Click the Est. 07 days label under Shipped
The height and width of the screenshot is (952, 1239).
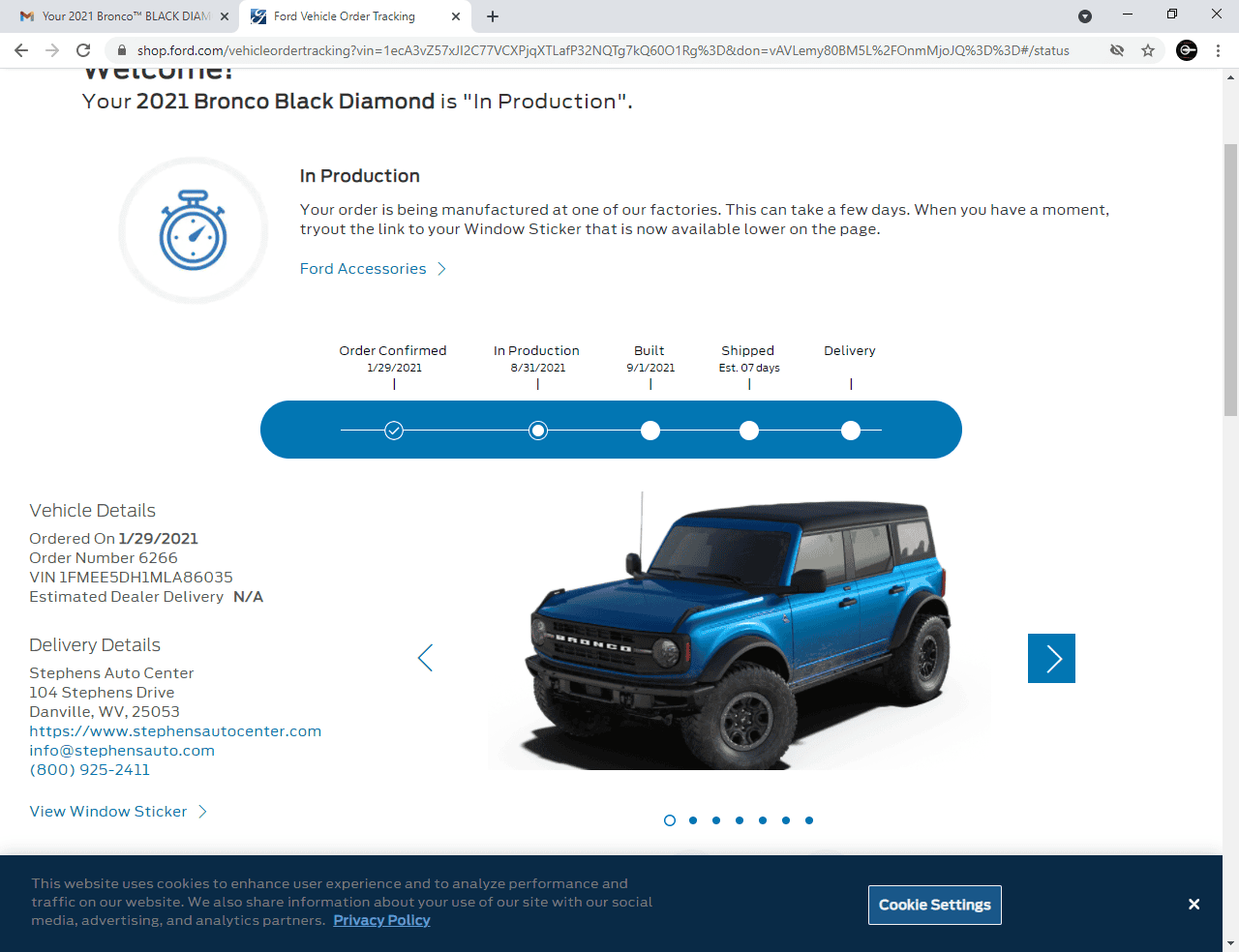tap(749, 368)
